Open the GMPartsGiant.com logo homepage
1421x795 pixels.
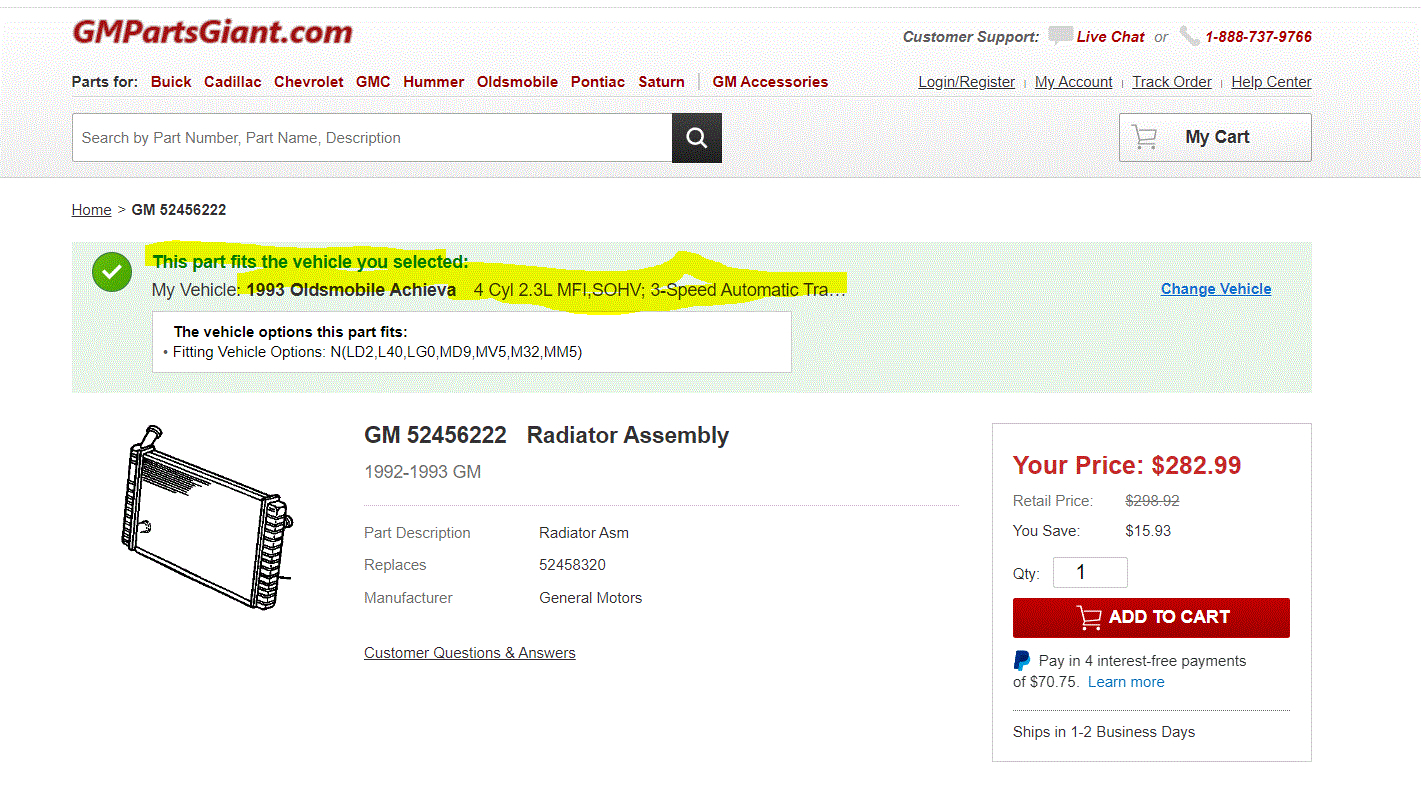pos(212,32)
